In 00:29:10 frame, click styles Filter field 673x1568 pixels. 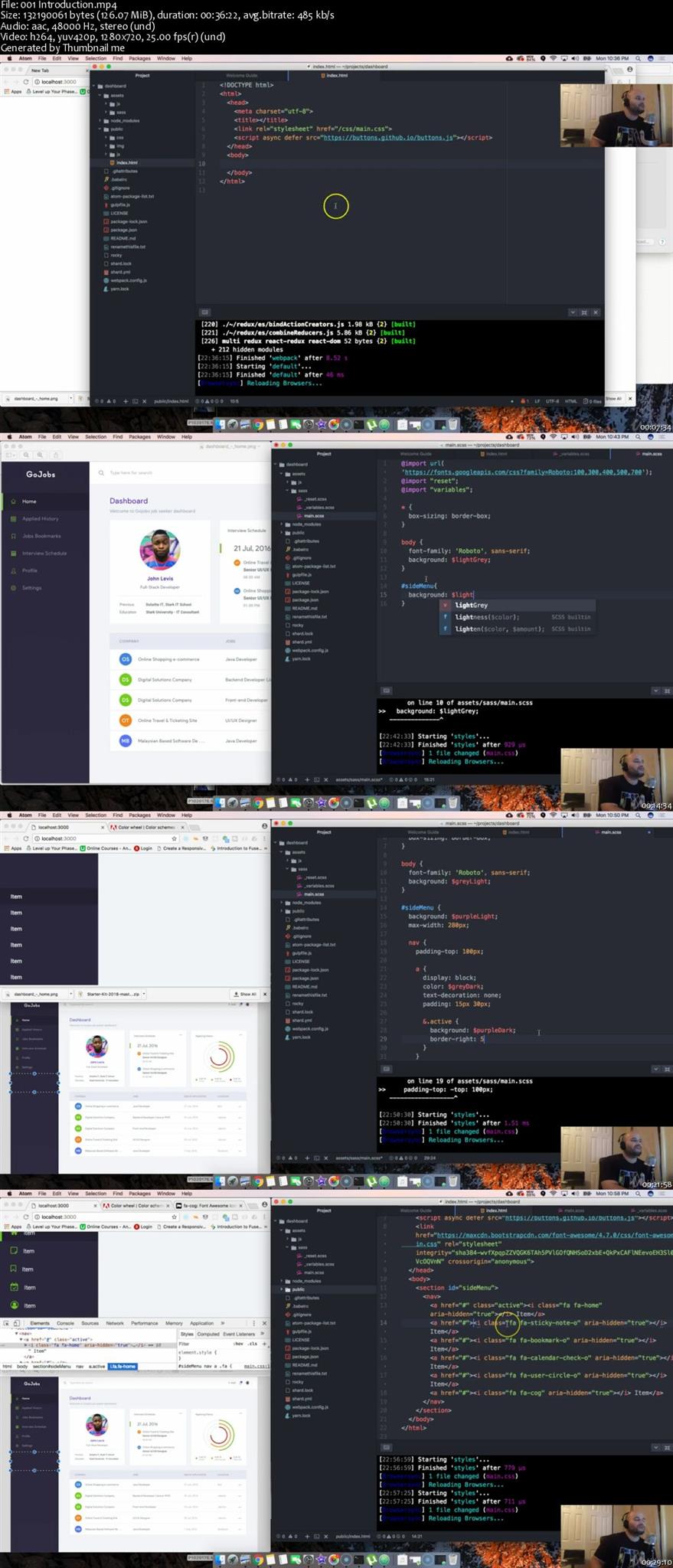pos(203,1344)
